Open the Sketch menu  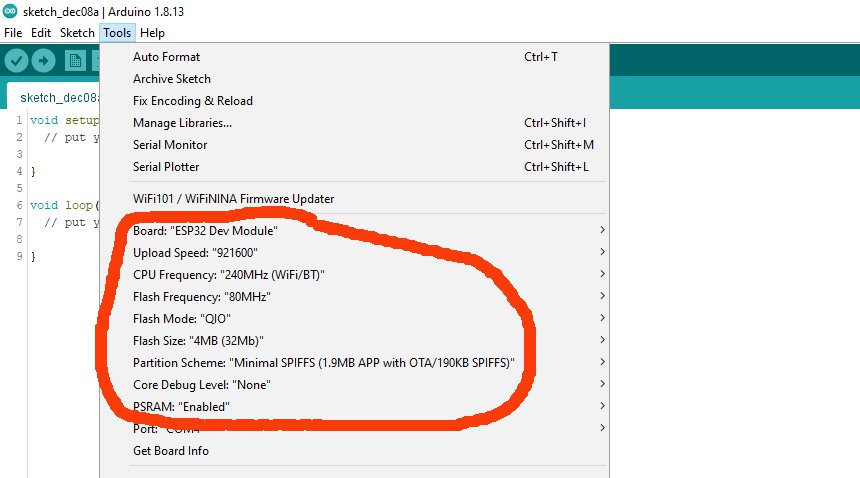77,33
